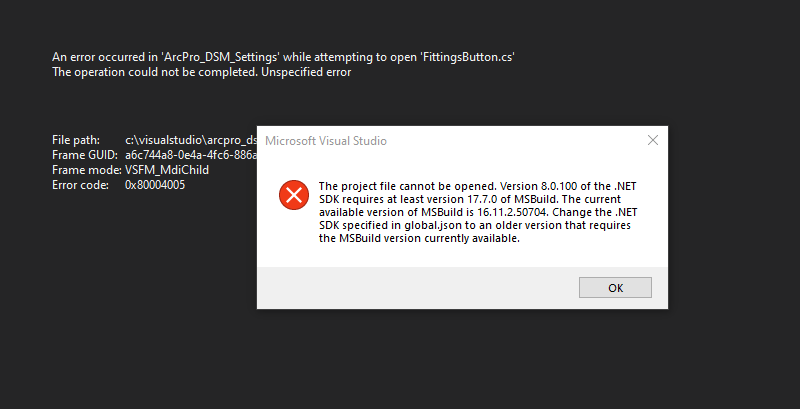
Task: Click the 'An error occurred' heading line
Action: pos(283,57)
